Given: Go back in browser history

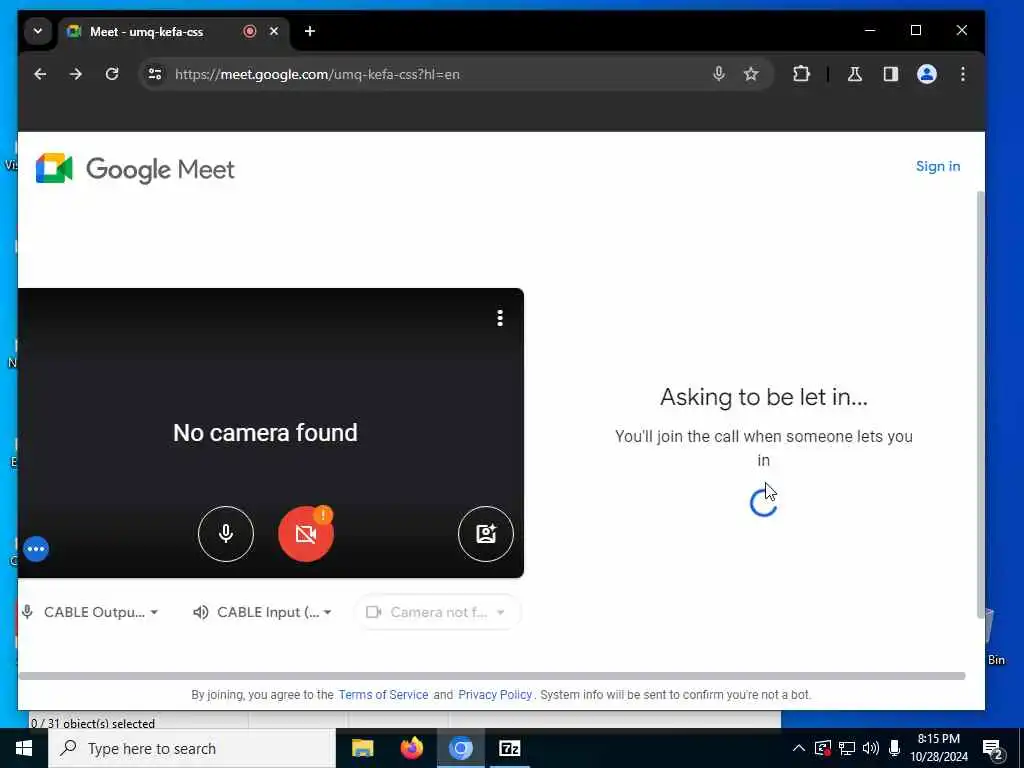Looking at the screenshot, I should pos(40,74).
